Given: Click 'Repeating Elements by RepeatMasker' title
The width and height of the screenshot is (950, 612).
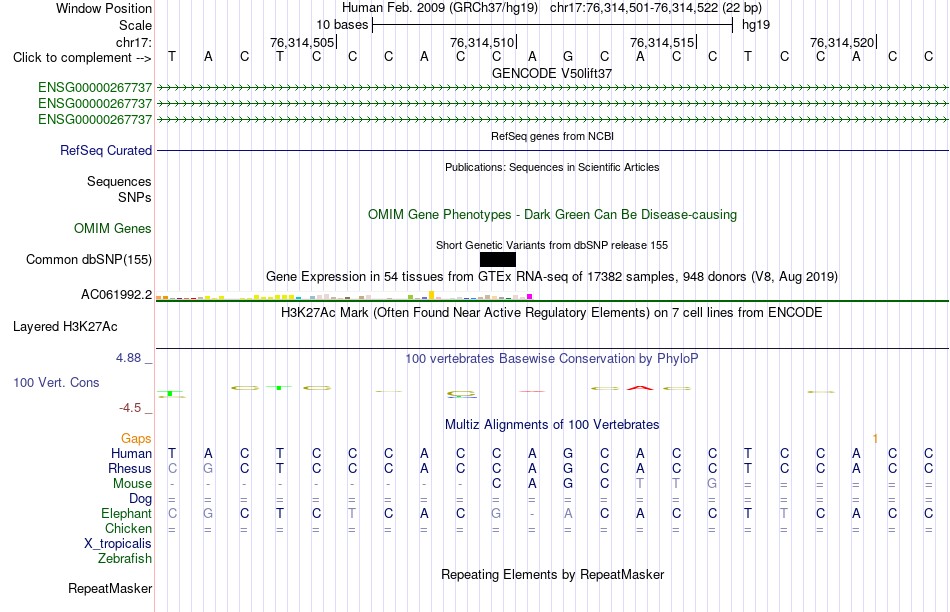Looking at the screenshot, I should click(553, 574).
